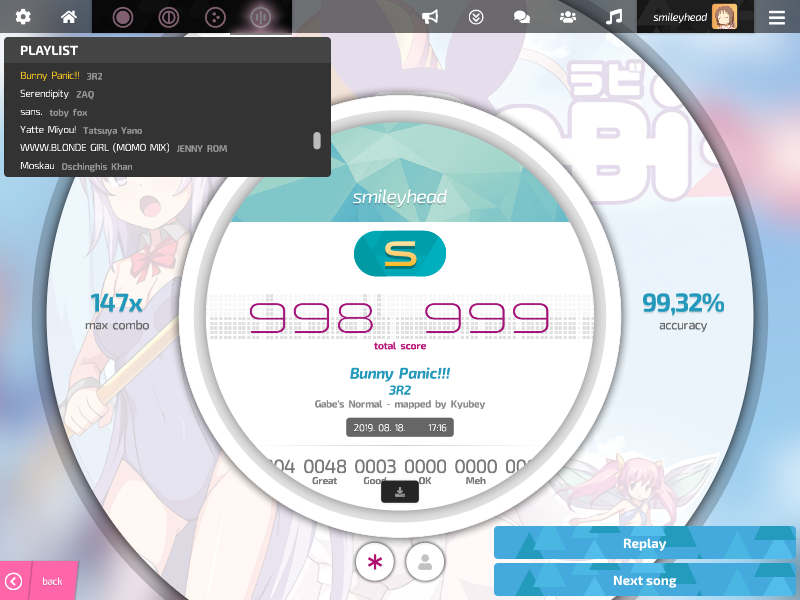Click the Replay button
The height and width of the screenshot is (600, 800).
point(644,543)
